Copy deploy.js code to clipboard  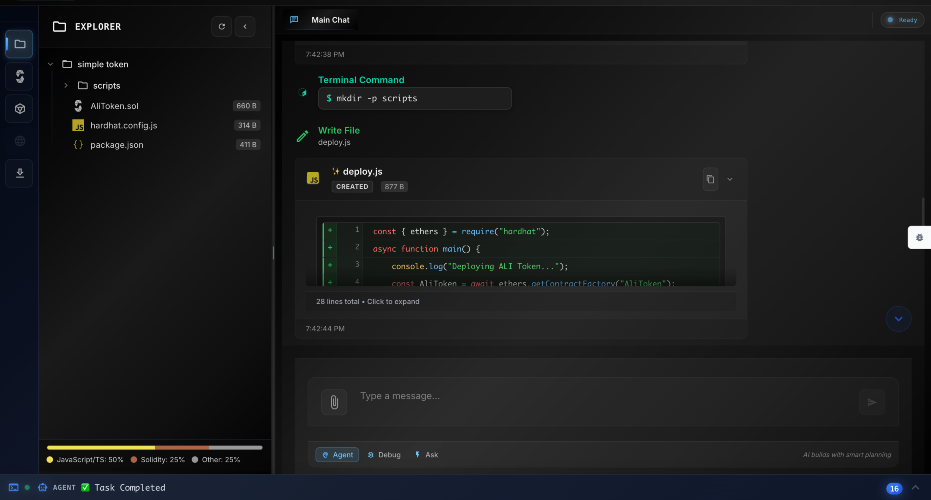pyautogui.click(x=710, y=179)
